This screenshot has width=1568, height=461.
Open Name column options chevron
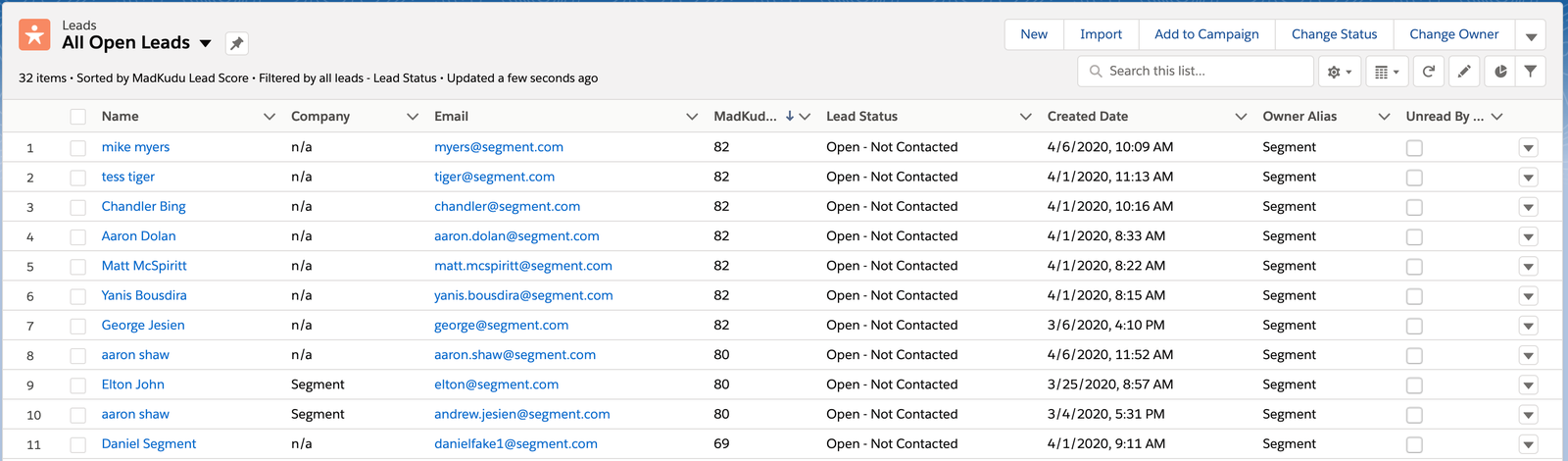pyautogui.click(x=269, y=117)
